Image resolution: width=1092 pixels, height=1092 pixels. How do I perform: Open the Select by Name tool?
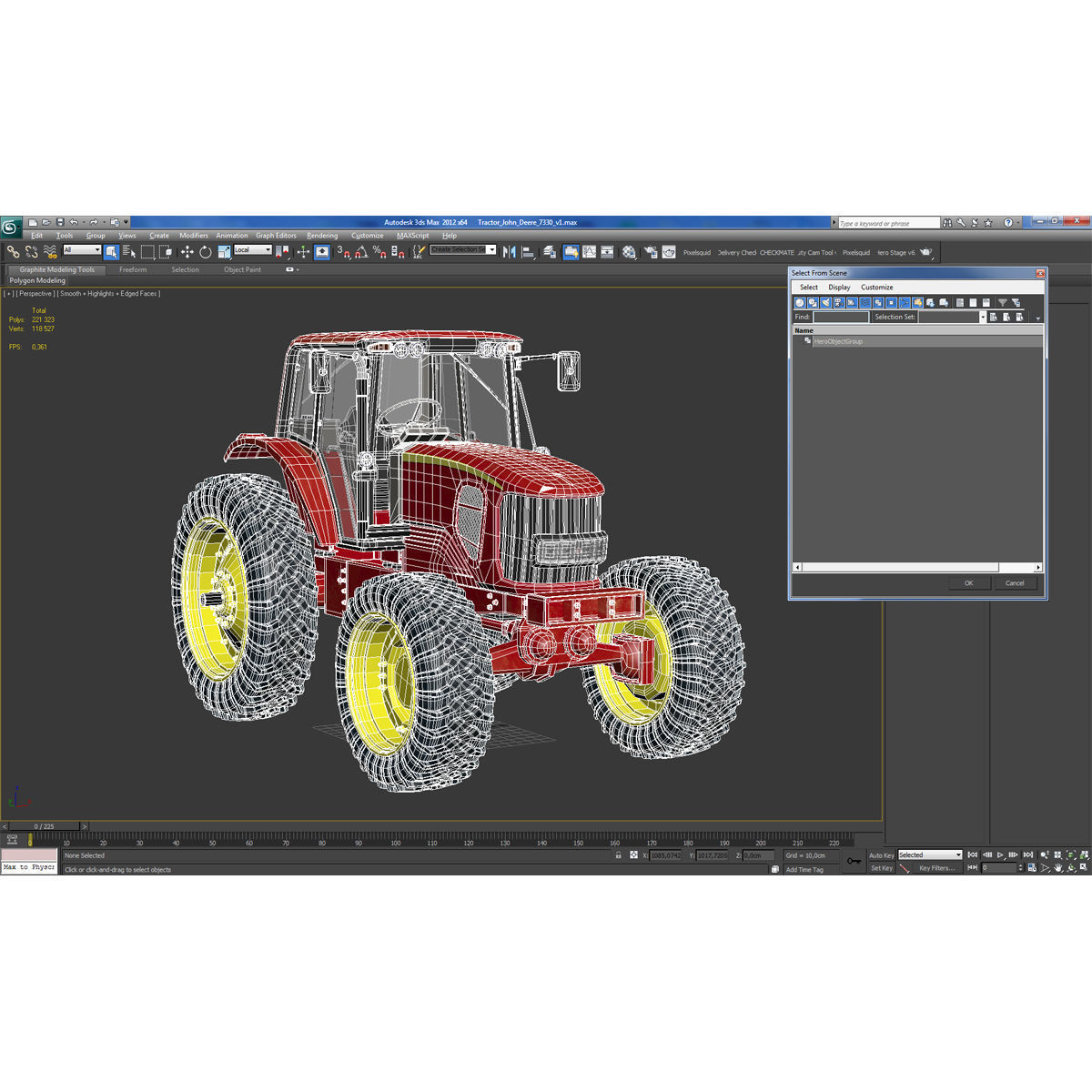pyautogui.click(x=129, y=252)
